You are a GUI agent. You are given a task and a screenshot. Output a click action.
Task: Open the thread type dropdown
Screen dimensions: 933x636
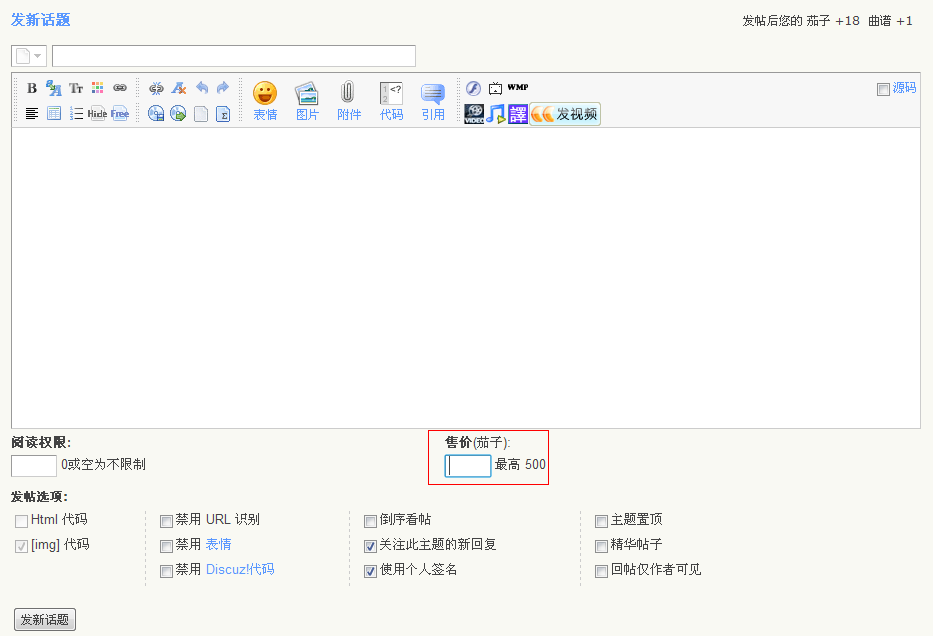[x=29, y=56]
